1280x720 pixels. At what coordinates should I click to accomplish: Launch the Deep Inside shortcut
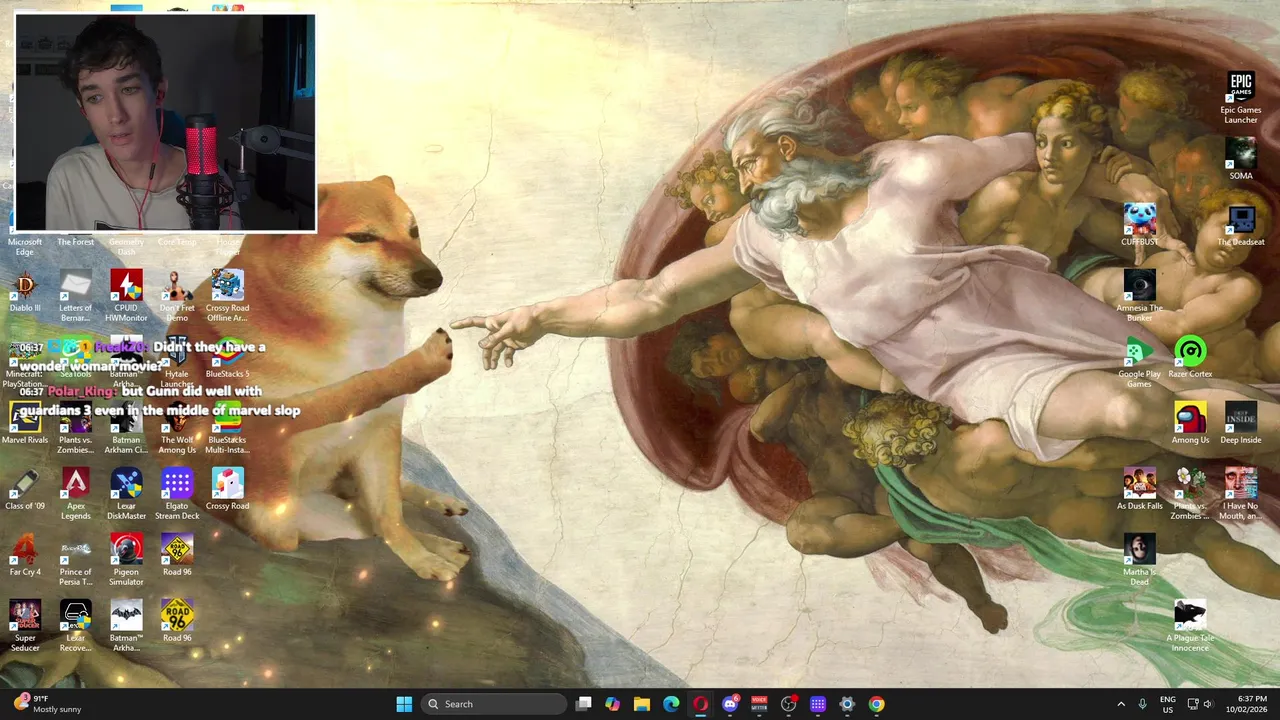coord(1241,424)
